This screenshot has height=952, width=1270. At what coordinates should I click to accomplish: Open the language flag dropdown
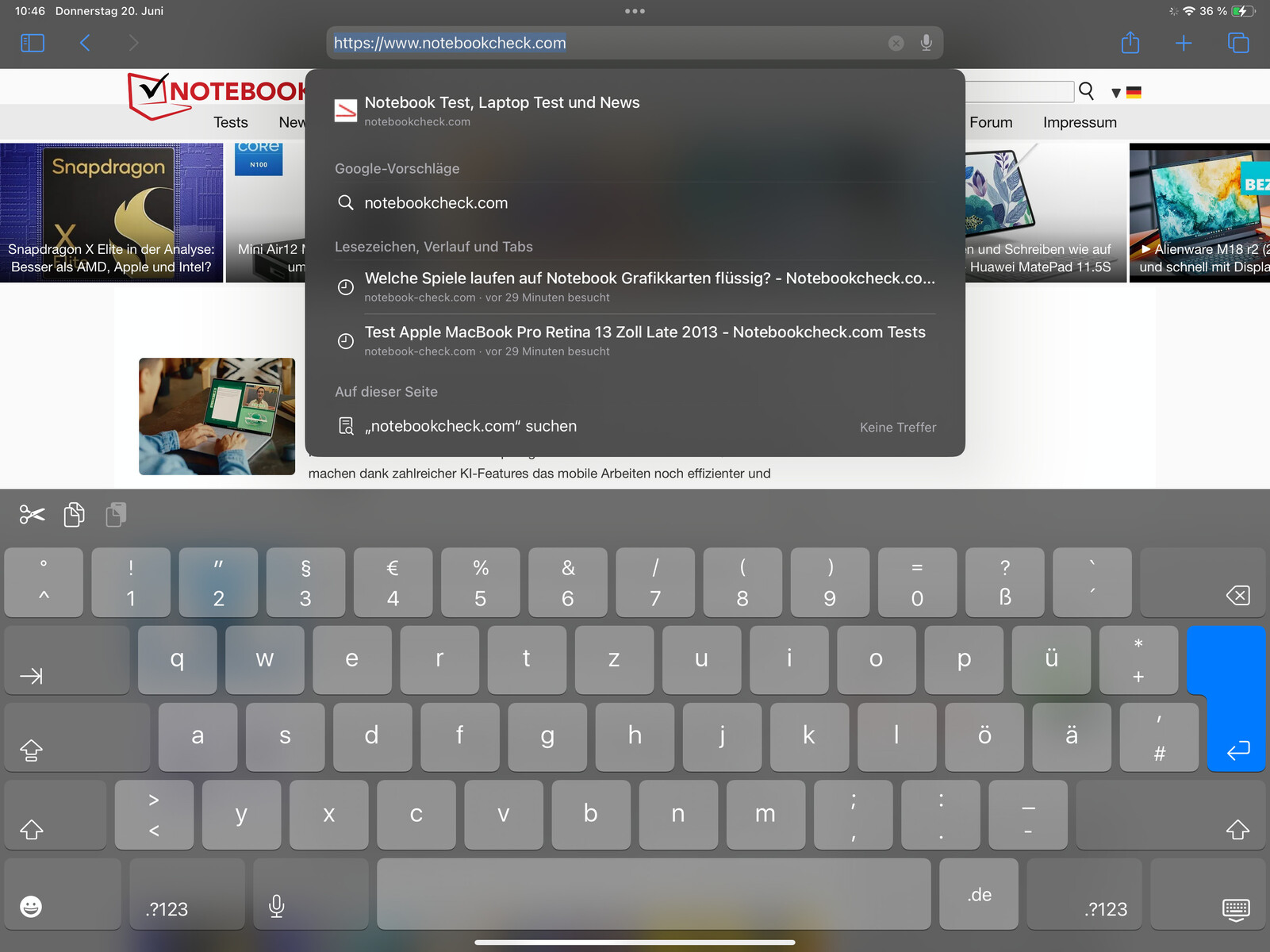[1126, 92]
